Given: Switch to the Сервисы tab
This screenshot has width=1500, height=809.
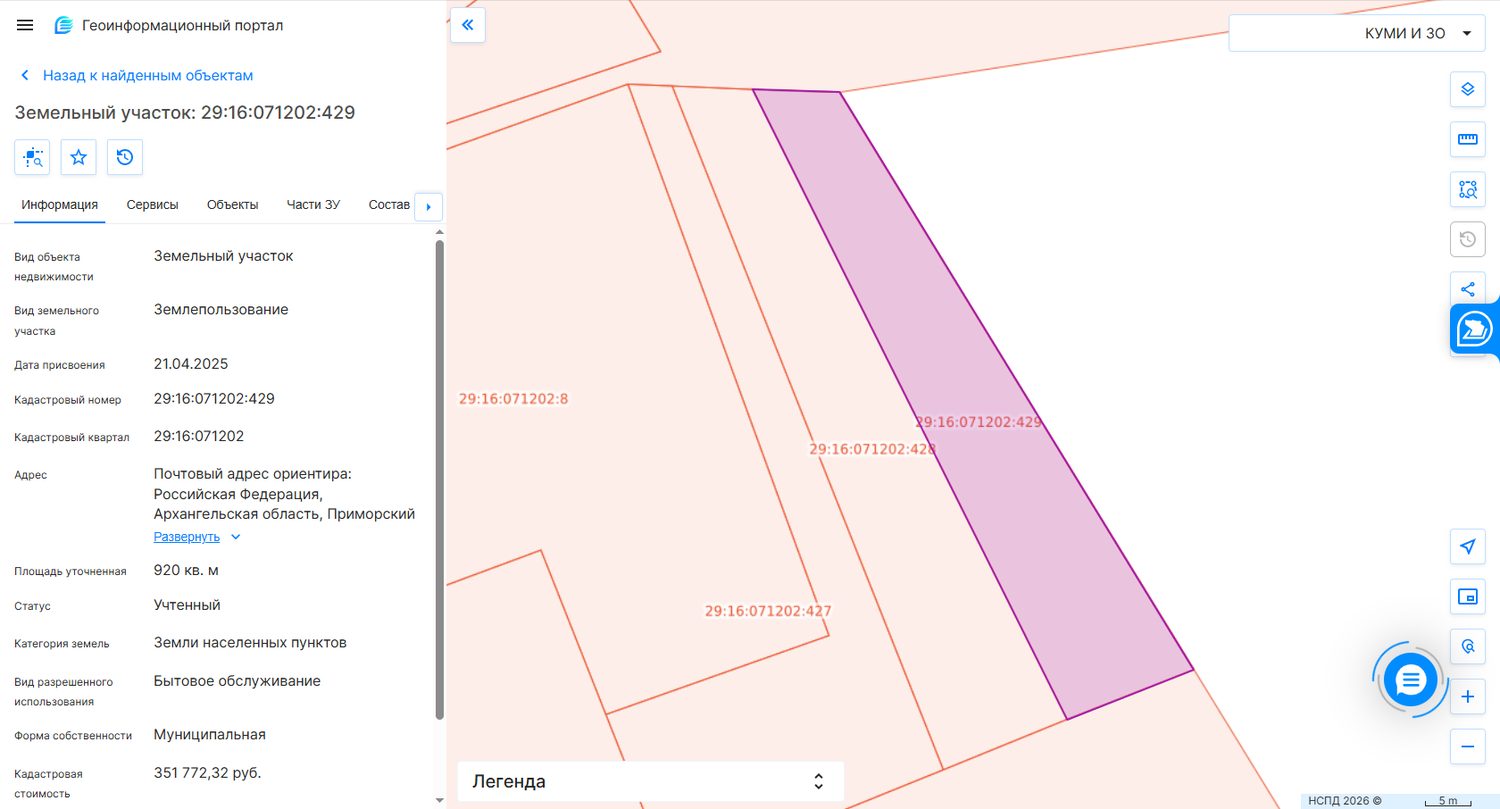Looking at the screenshot, I should pos(153,205).
